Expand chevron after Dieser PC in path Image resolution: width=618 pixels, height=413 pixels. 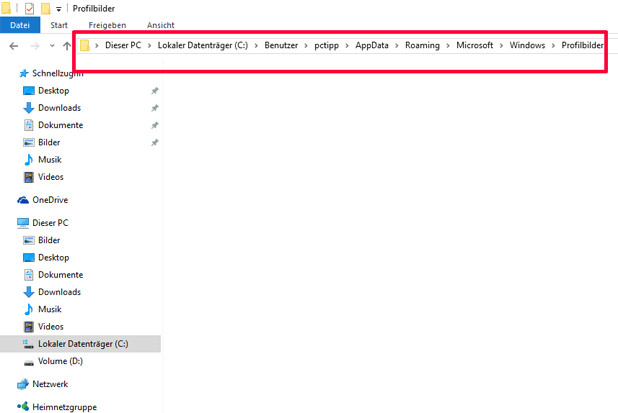tap(149, 46)
